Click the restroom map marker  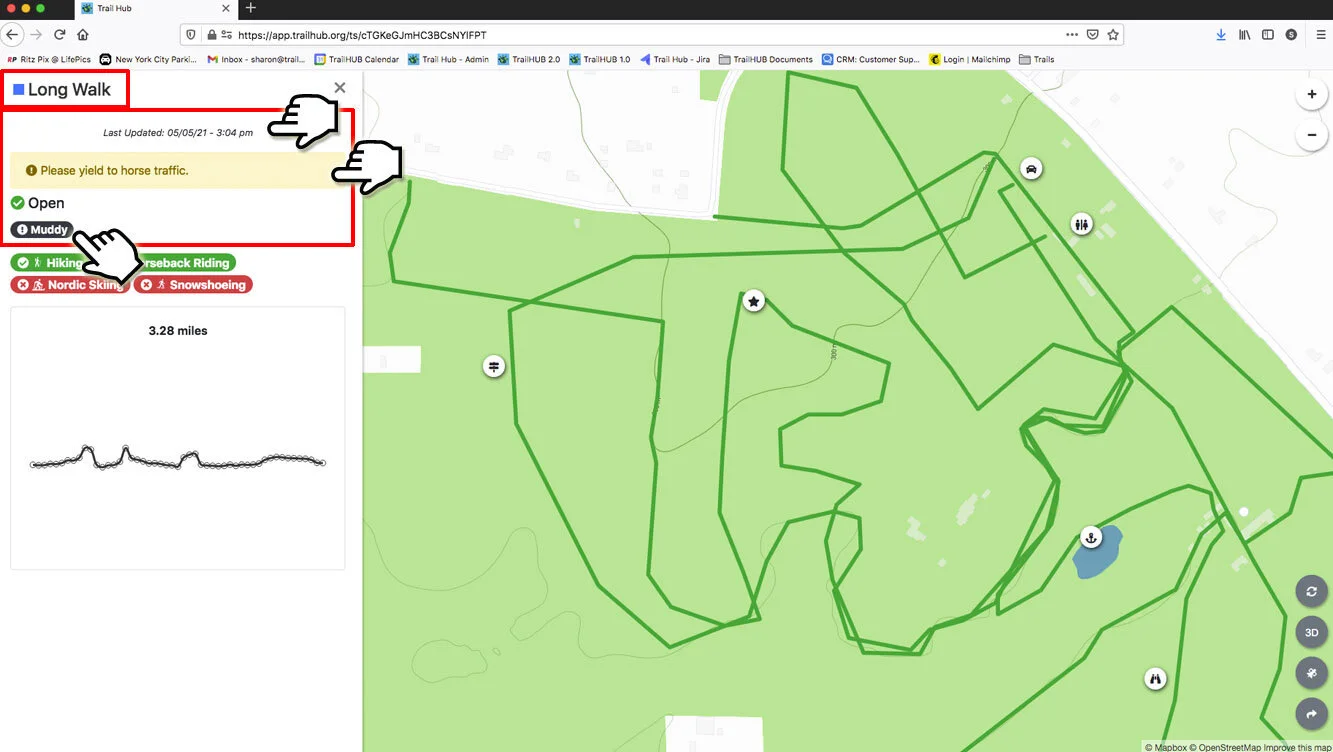pyautogui.click(x=1081, y=224)
